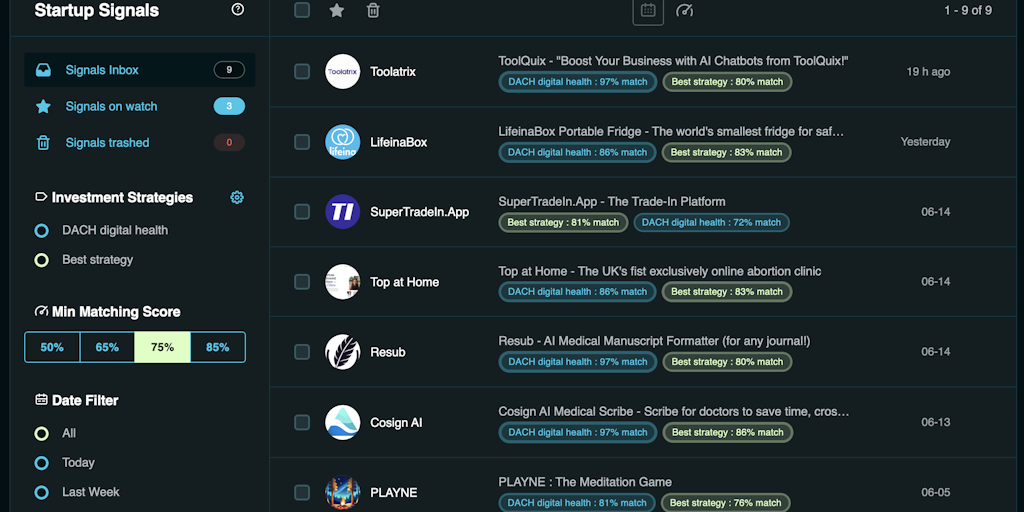Image resolution: width=1024 pixels, height=512 pixels.
Task: Open Signals Inbox folder
Action: [x=140, y=70]
